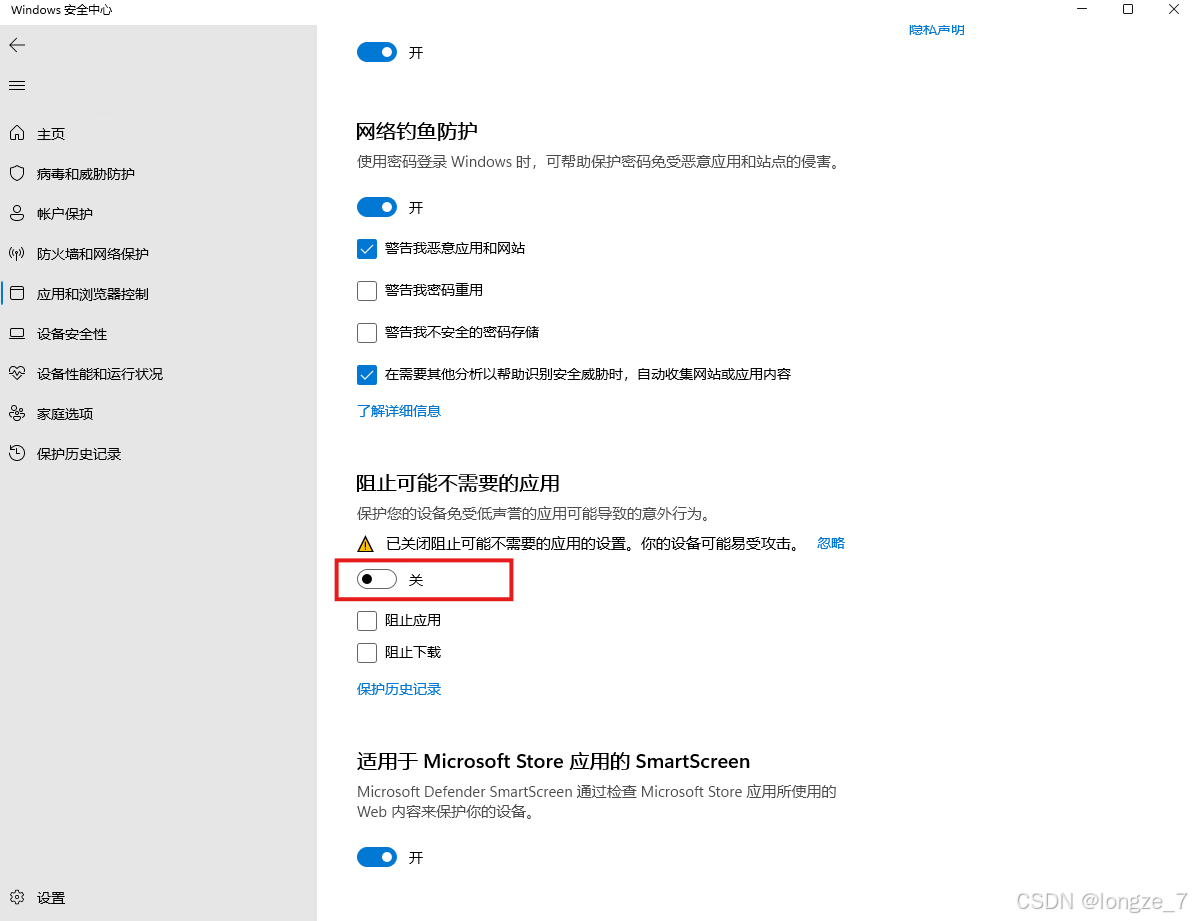Turn on the 阻止可能不需要的应用 toggle
The height and width of the screenshot is (921, 1192).
coord(377,579)
